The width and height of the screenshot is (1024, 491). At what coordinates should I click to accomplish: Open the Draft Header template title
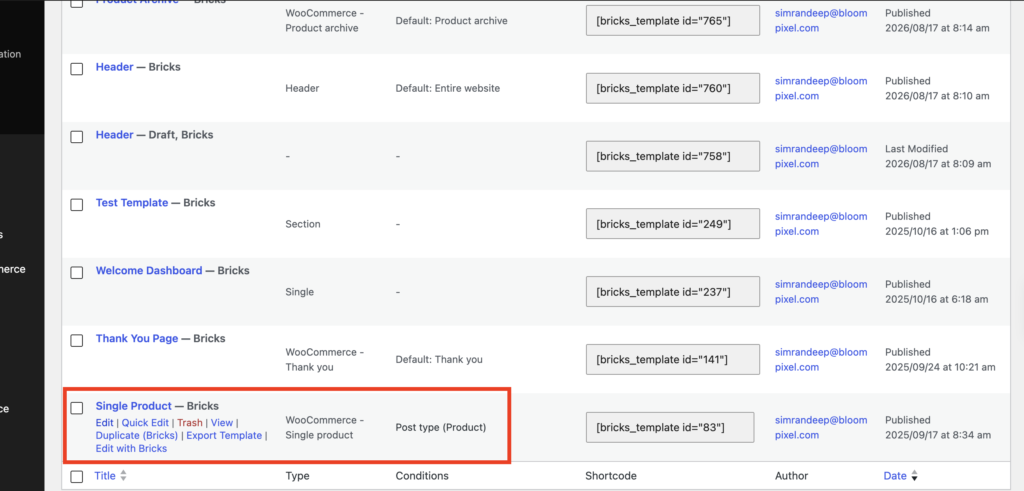(x=114, y=135)
